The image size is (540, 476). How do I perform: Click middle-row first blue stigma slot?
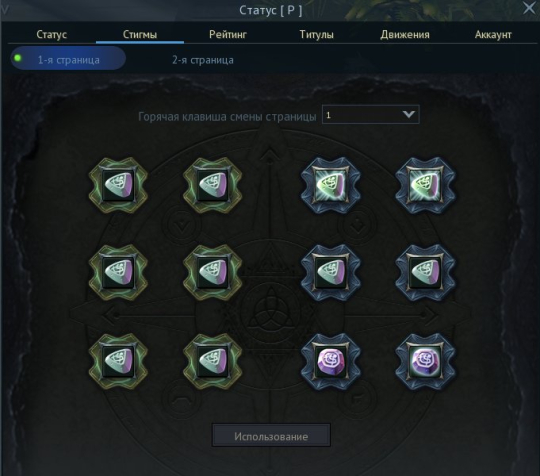(x=331, y=273)
